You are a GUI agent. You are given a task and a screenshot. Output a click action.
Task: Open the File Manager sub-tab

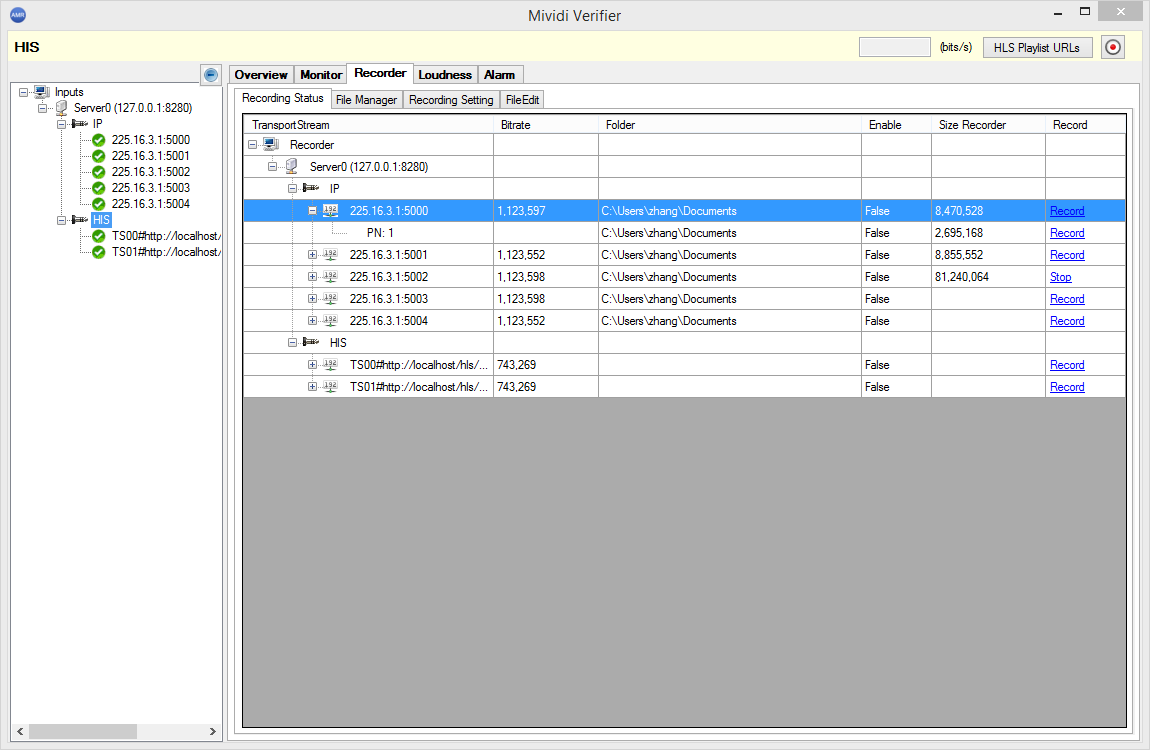366,100
